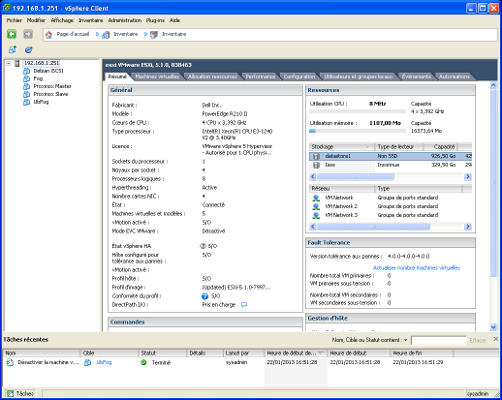Click the Isos datastore icon
502x400 pixels.
316,165
